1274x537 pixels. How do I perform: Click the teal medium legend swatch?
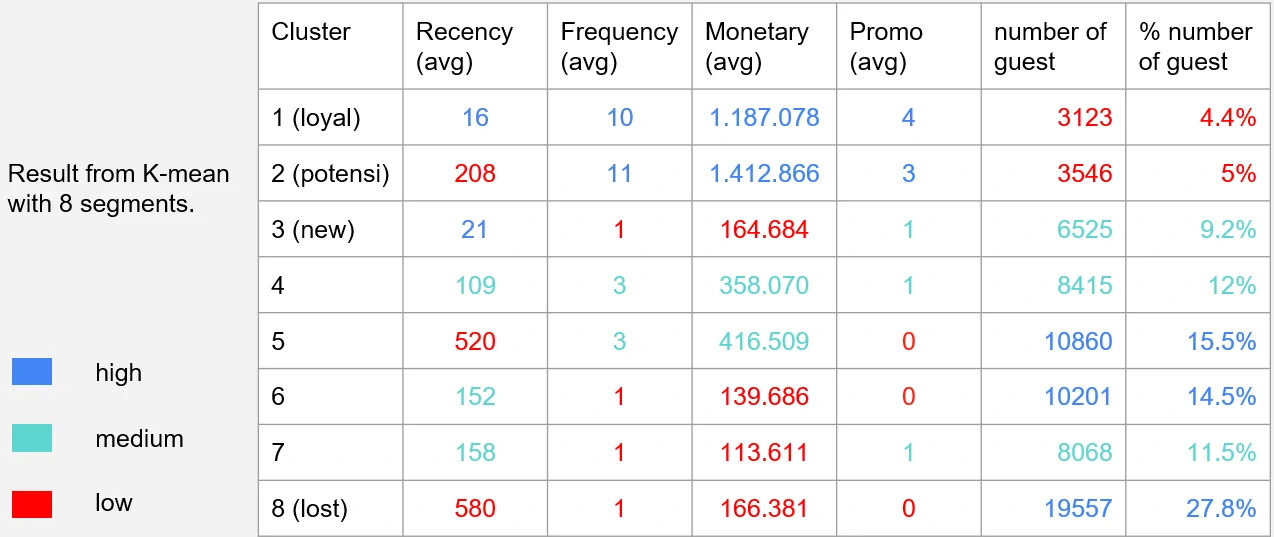[x=31, y=438]
